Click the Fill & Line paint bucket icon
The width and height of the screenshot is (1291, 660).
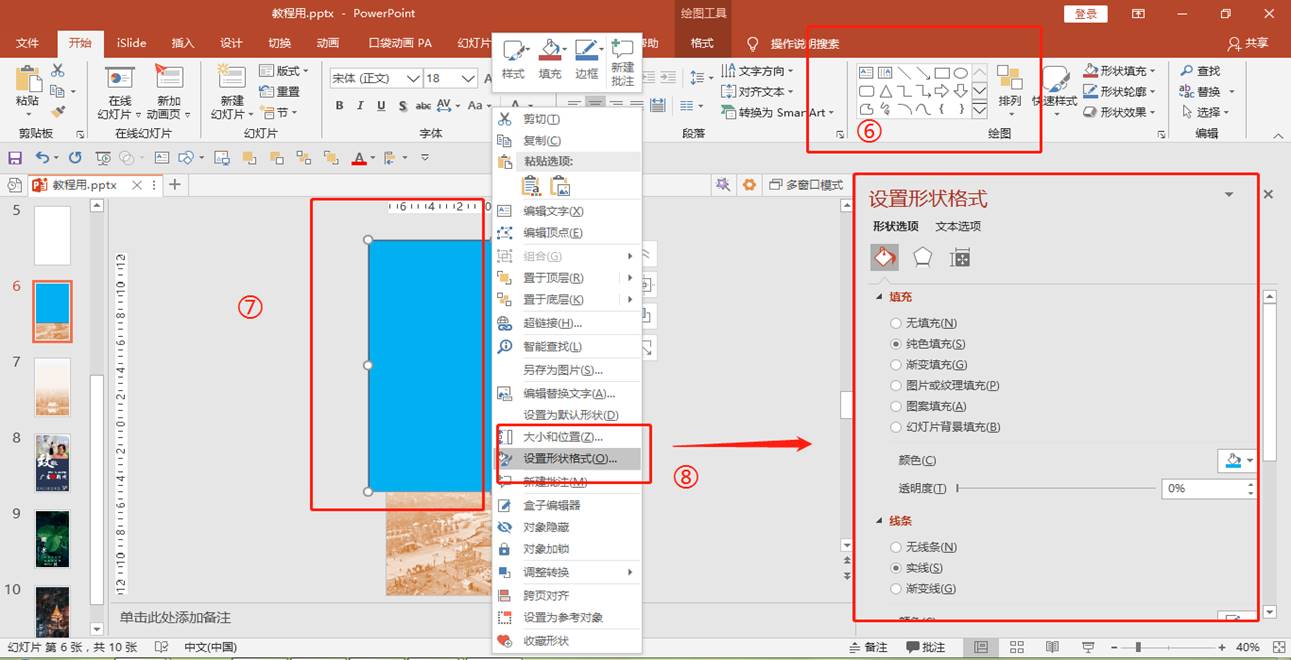884,258
